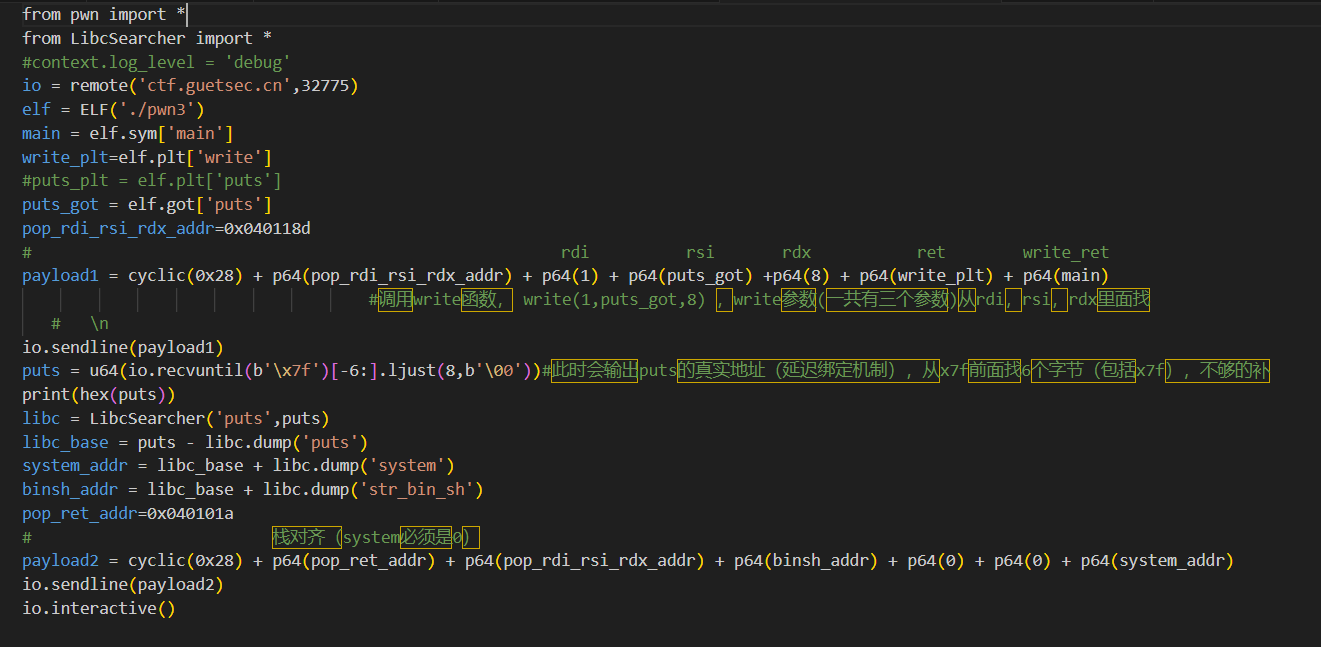The height and width of the screenshot is (647, 1321).
Task: Click the 'write_ret' label in the comment row
Action: coord(1065,252)
